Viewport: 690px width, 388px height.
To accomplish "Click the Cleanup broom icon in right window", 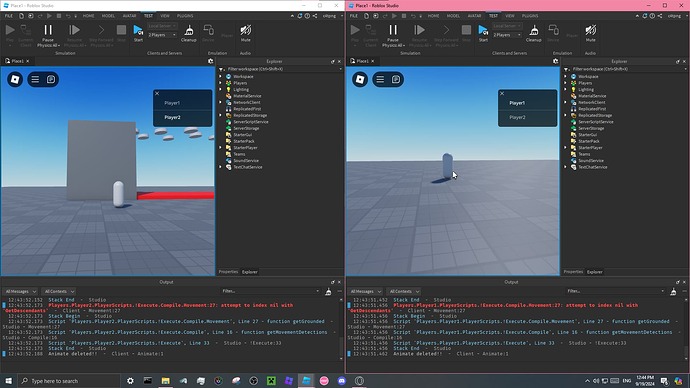I will [x=534, y=33].
